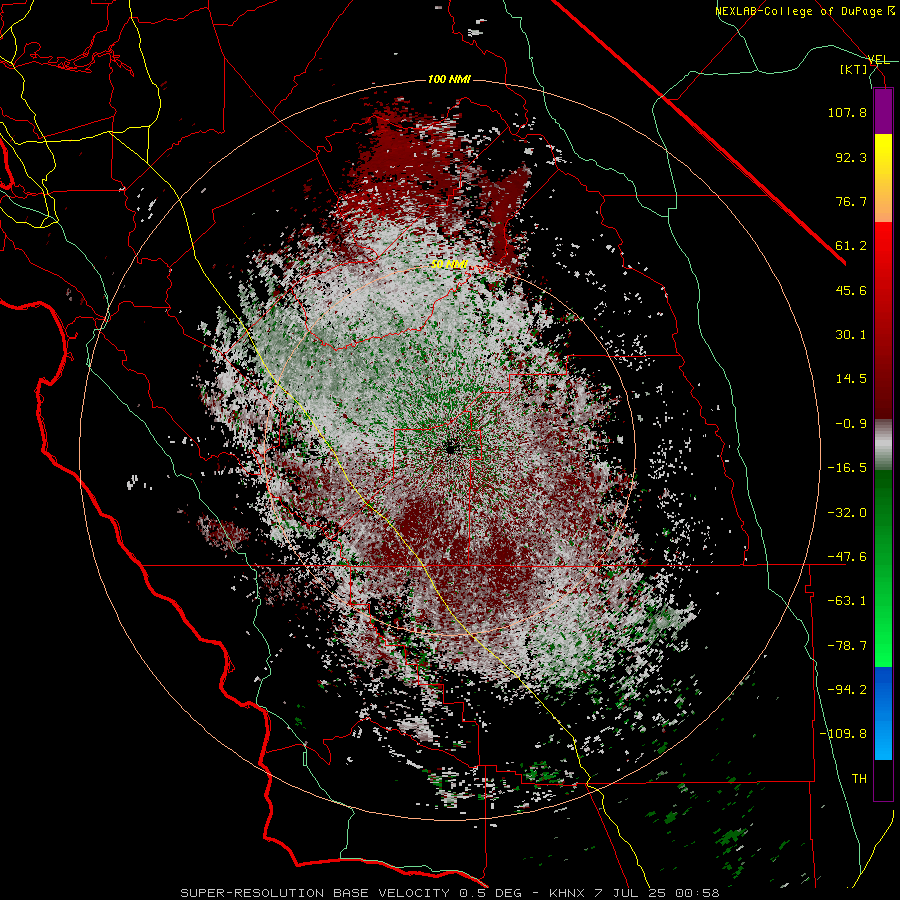This screenshot has height=900, width=900.
Task: Pick the purple segment of the velocity scale
Action: pos(883,112)
